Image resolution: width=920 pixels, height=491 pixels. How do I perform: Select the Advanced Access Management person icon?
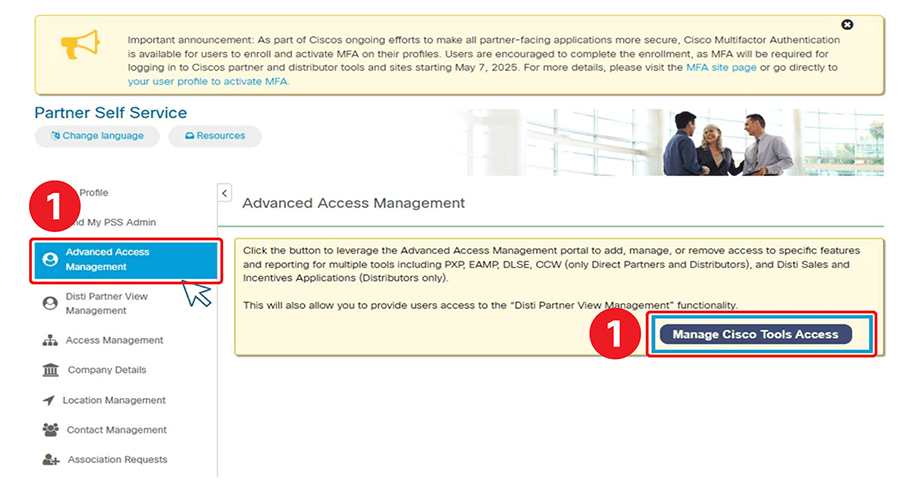[x=49, y=260]
